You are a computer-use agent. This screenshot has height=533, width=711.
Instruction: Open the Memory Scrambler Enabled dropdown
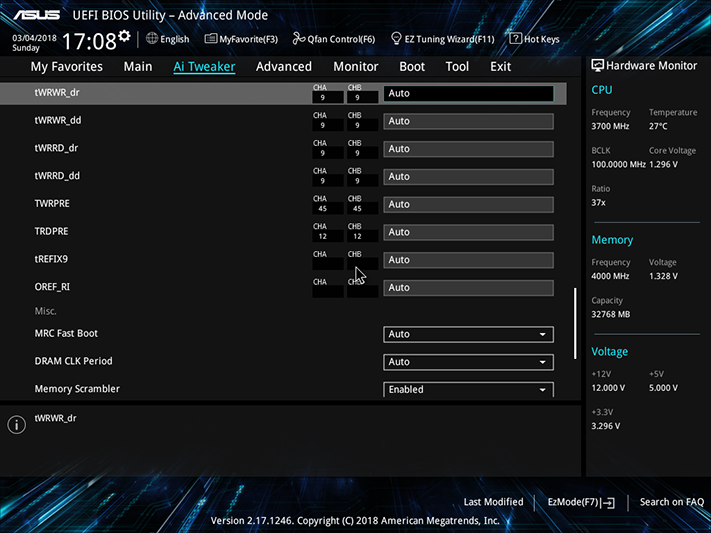pos(468,389)
